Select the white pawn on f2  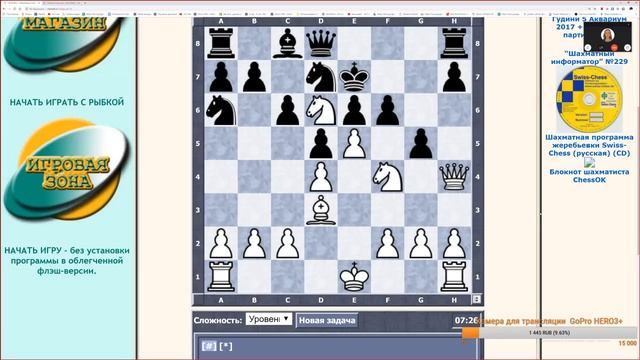pos(388,244)
